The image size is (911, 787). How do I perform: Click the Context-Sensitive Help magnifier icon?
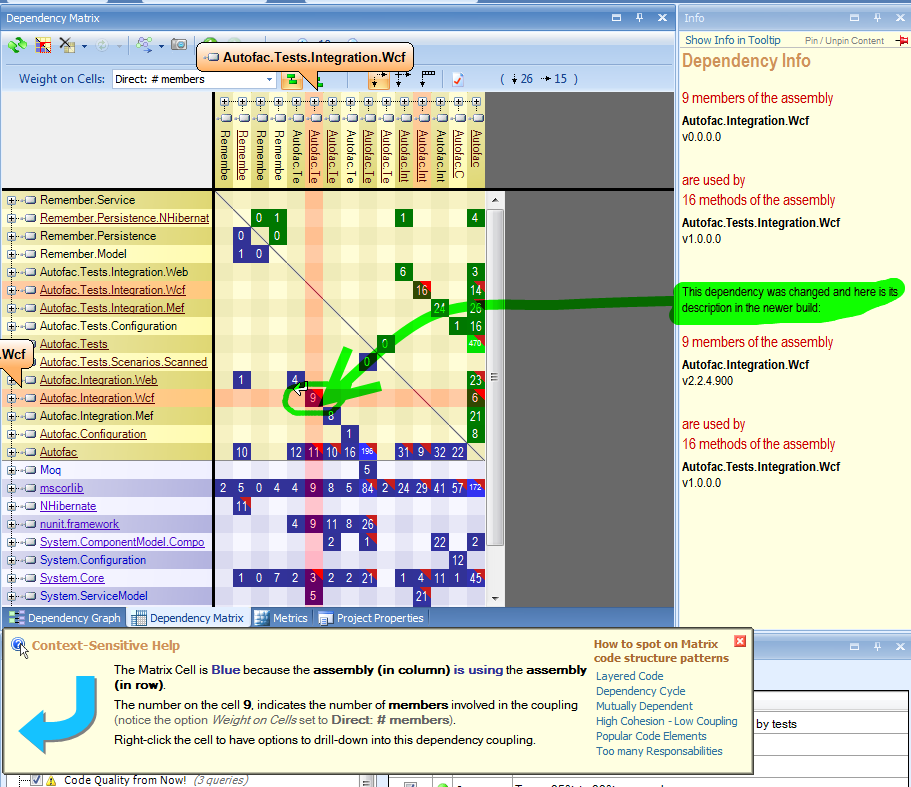[x=19, y=646]
